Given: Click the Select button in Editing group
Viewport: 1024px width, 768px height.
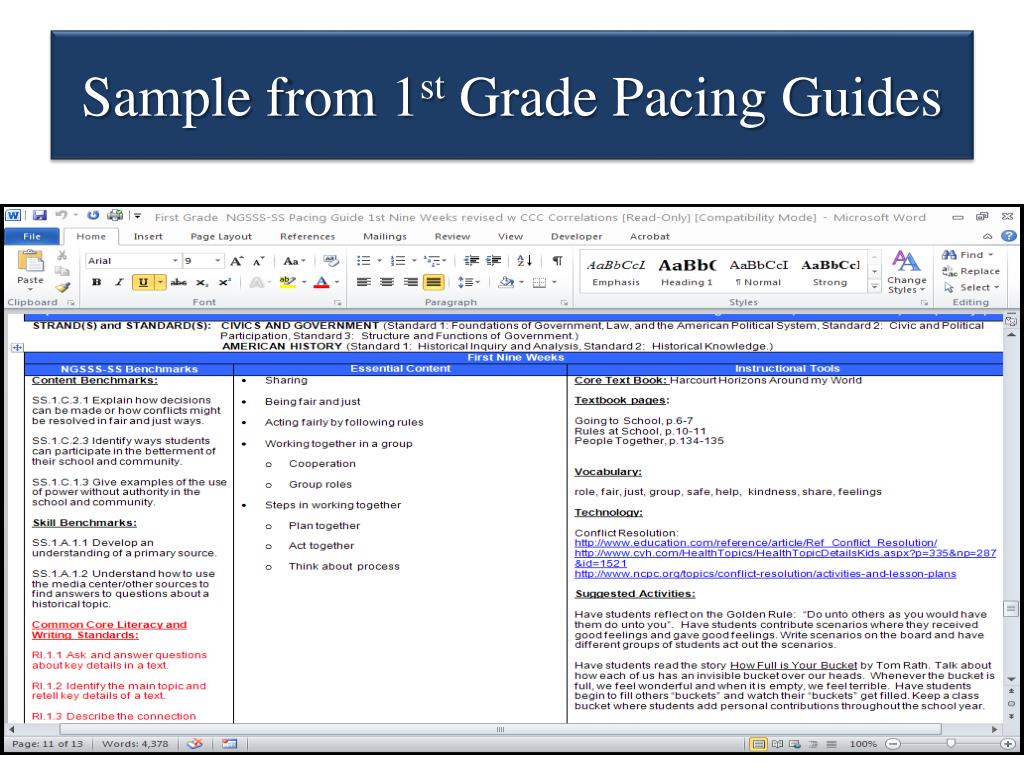Looking at the screenshot, I should pos(972,287).
